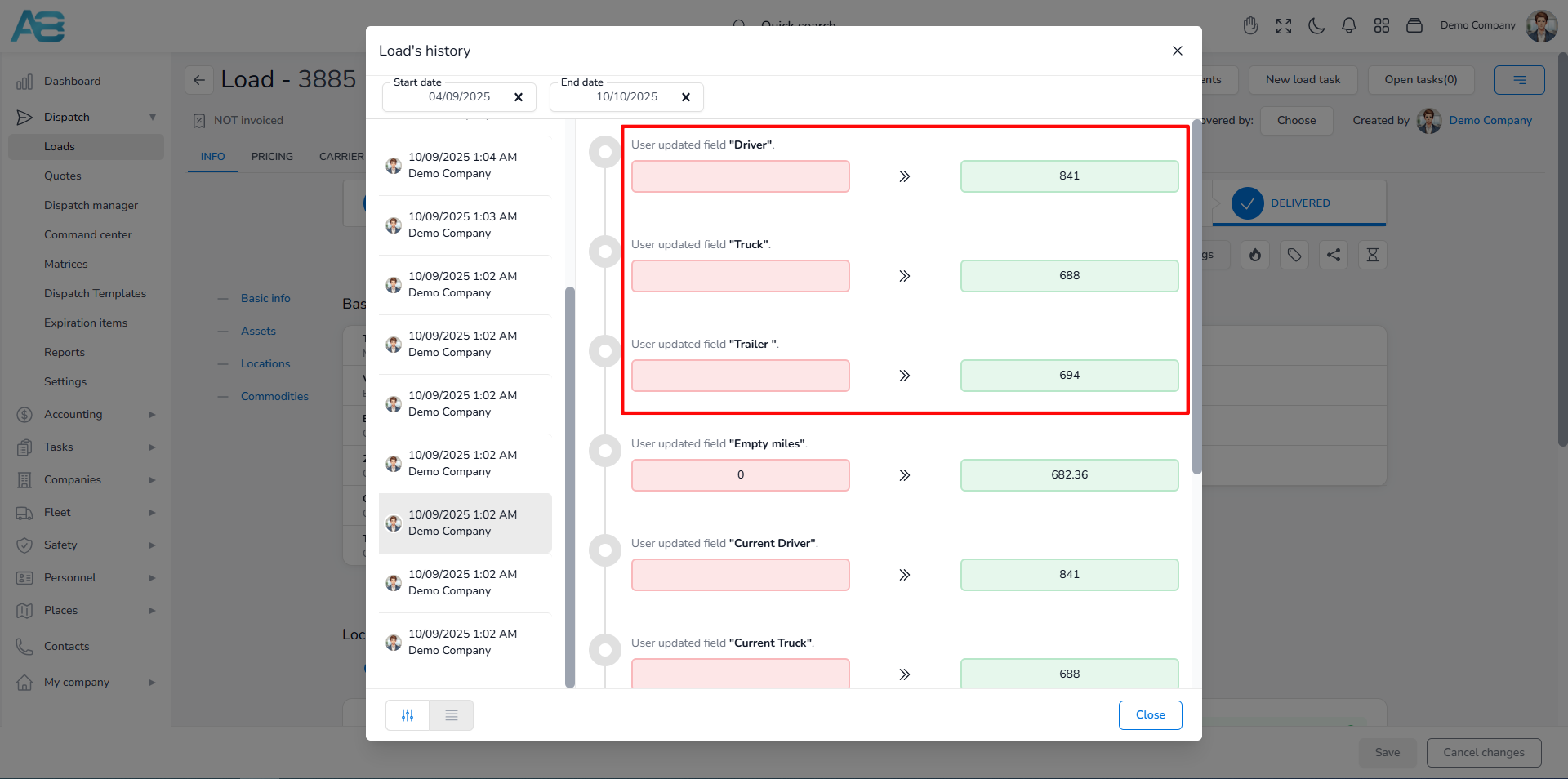1568x779 pixels.
Task: Click the New load task button
Action: pos(1303,80)
